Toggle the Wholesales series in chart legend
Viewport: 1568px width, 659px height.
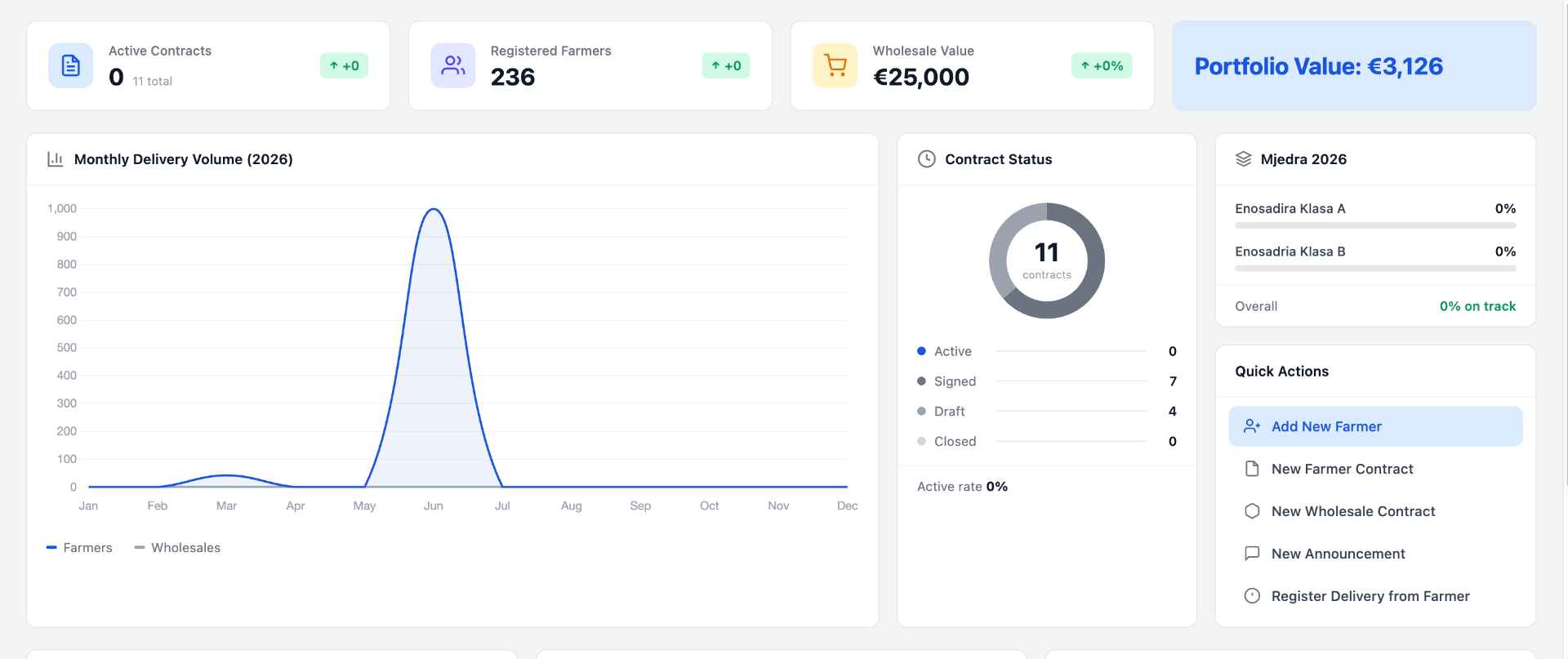point(177,548)
